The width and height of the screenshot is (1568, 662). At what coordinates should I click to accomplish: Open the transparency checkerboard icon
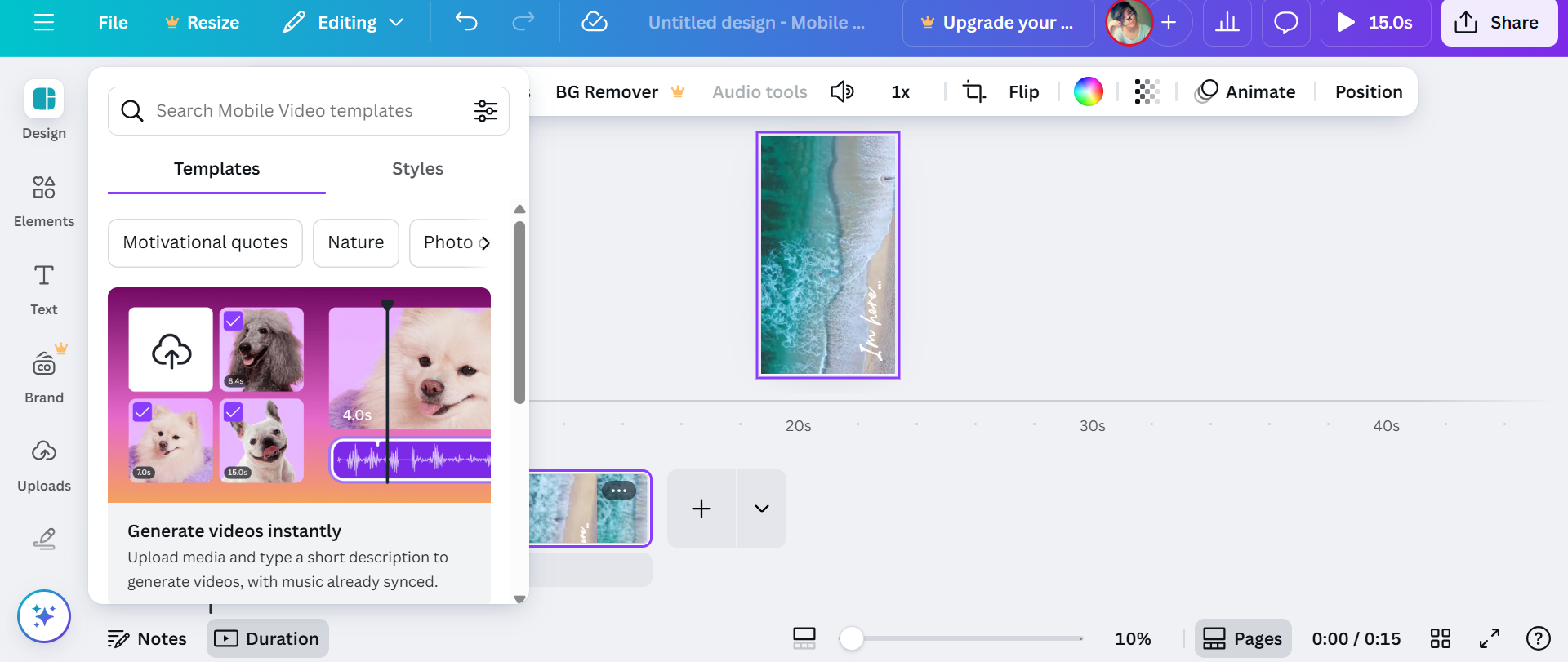pos(1147,91)
